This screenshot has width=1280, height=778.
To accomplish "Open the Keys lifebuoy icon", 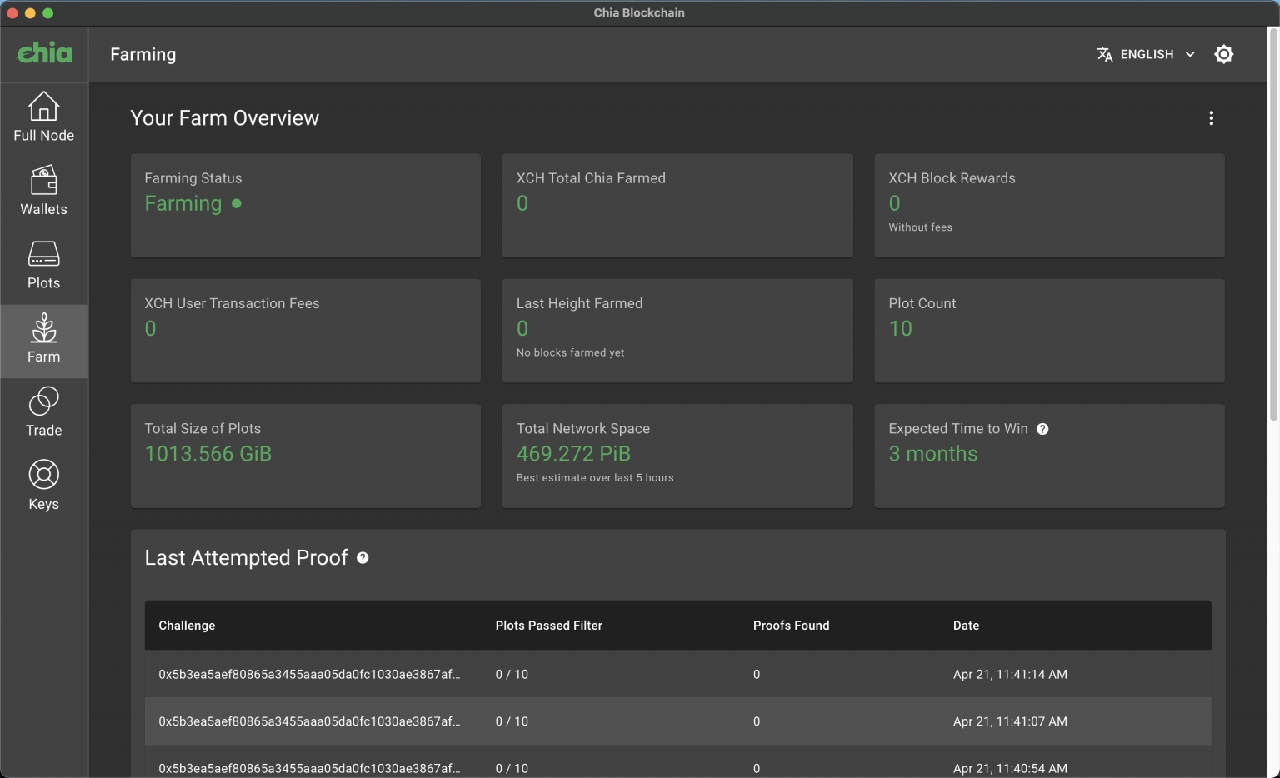I will click(x=43, y=476).
